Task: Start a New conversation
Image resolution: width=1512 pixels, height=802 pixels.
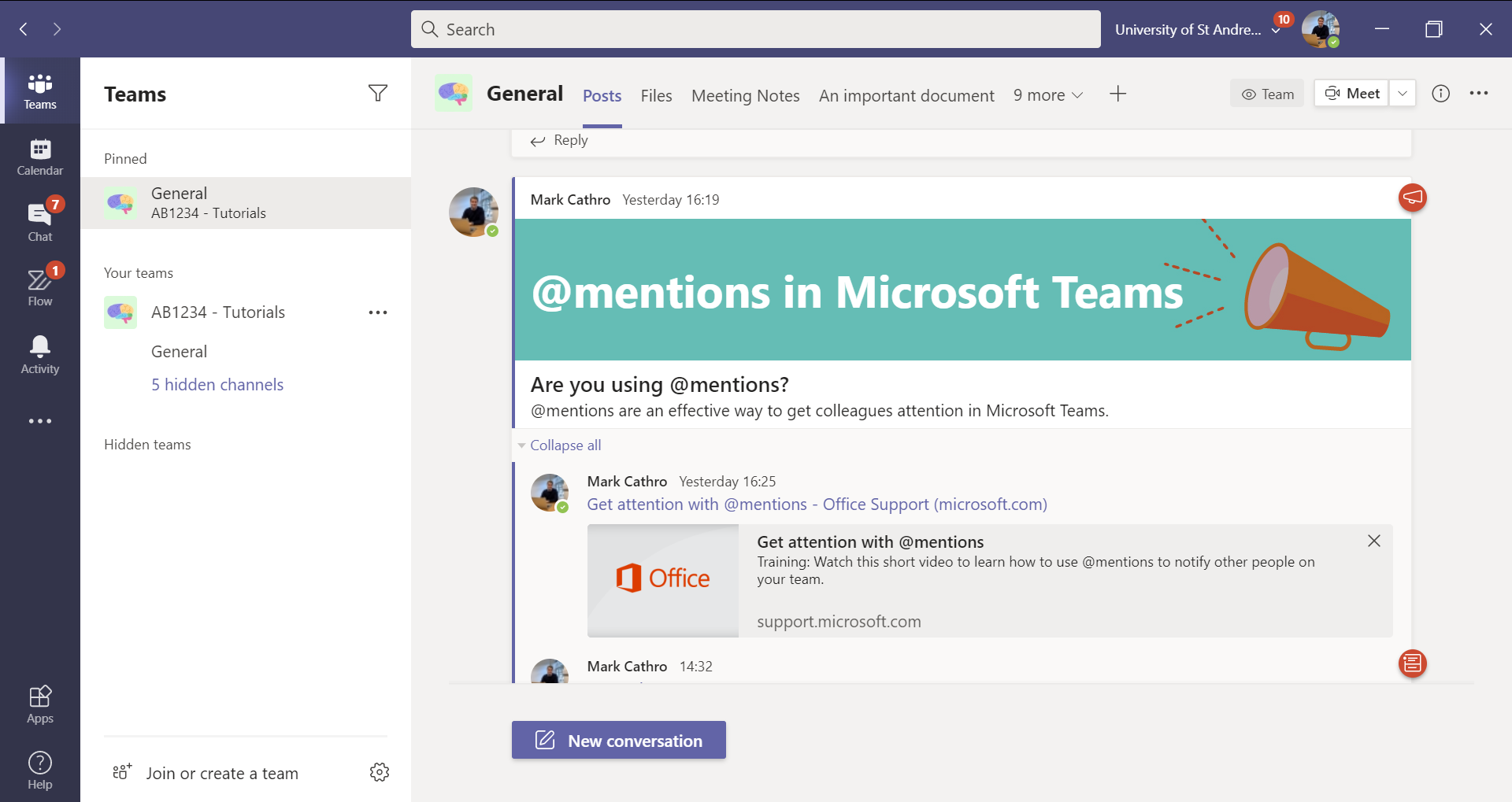Action: [619, 741]
